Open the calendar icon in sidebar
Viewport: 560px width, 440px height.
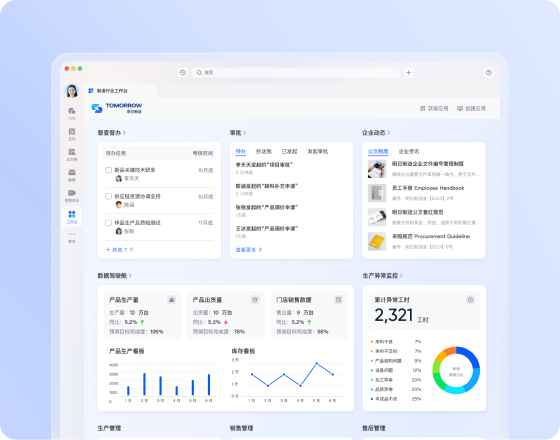72,131
